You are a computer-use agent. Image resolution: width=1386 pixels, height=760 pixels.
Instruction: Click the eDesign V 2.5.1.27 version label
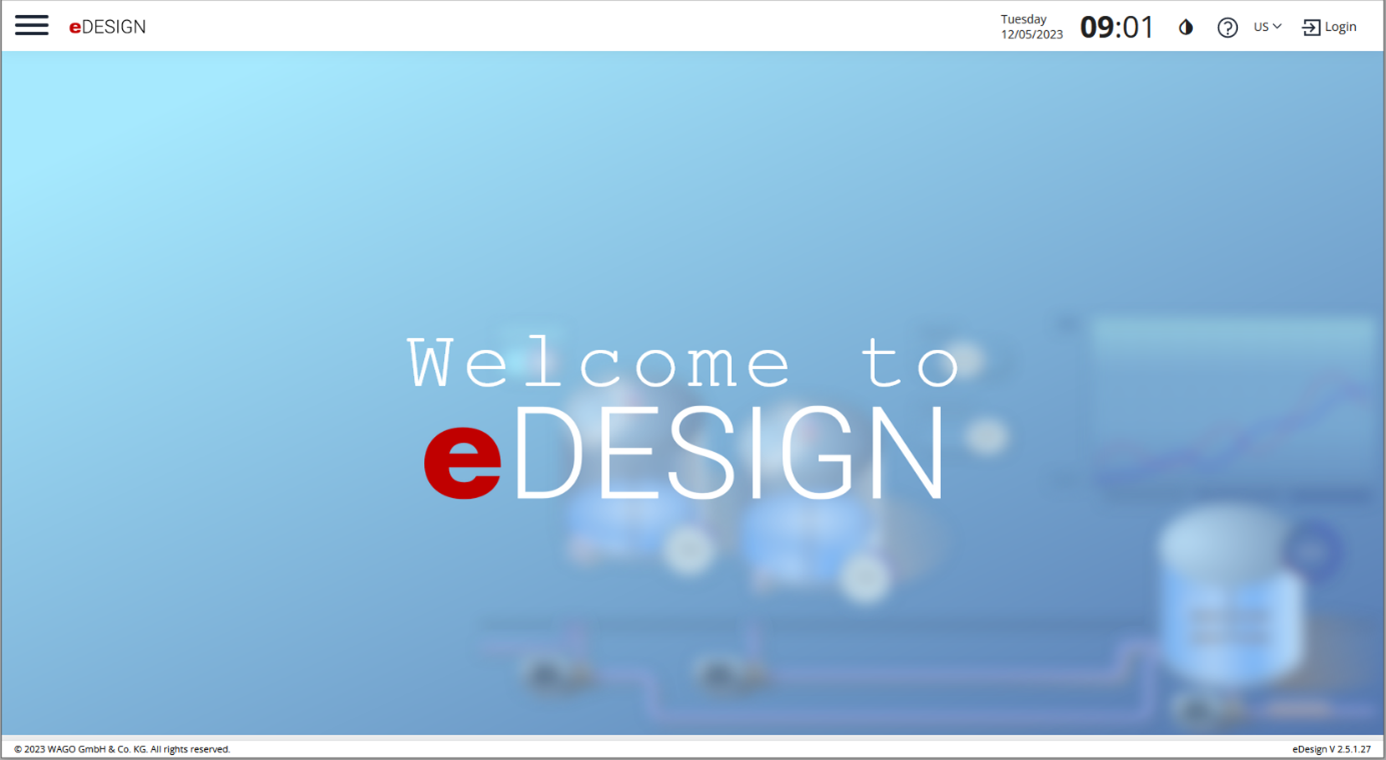click(x=1331, y=749)
